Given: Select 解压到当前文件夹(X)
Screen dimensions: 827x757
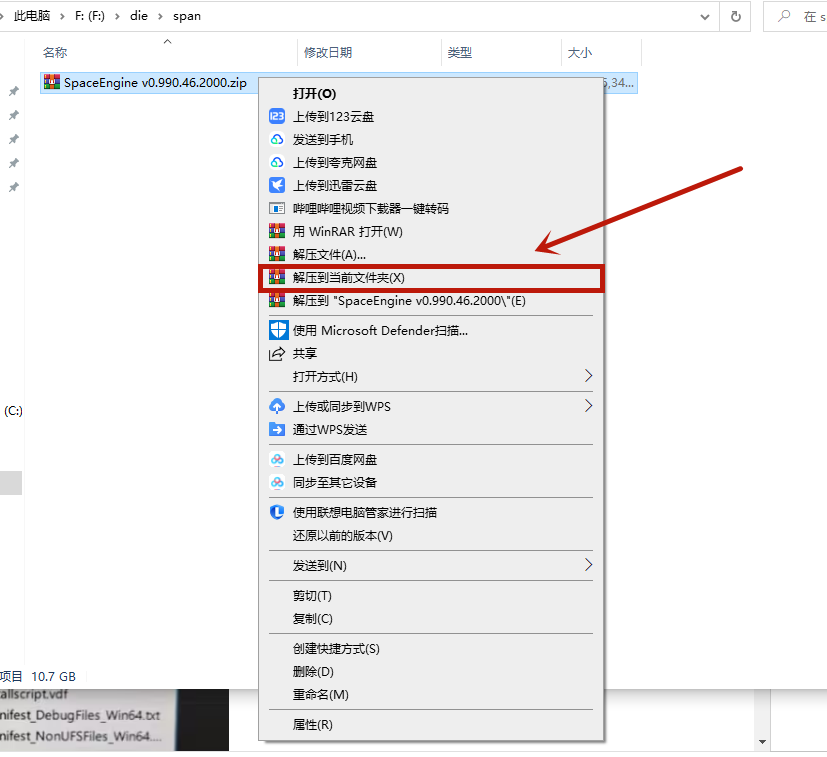Looking at the screenshot, I should tap(431, 278).
